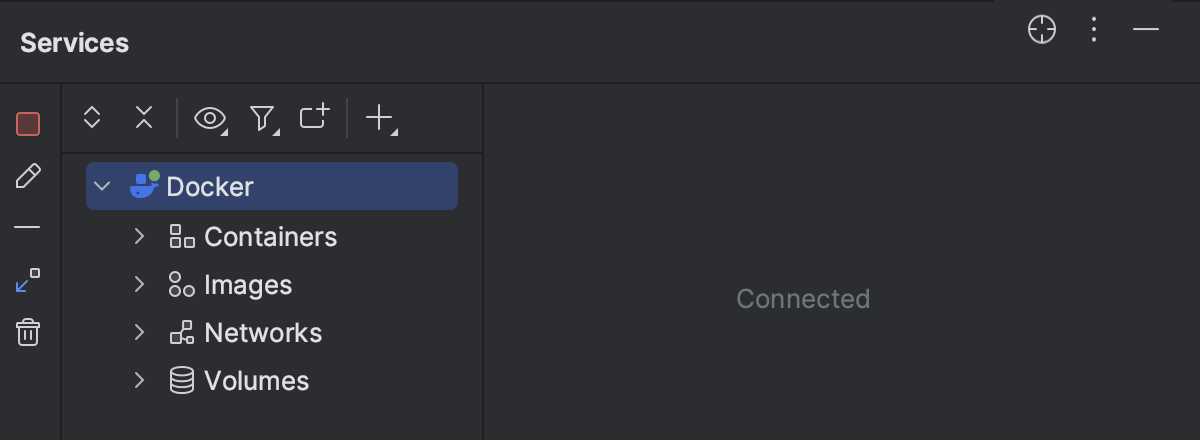Click the blue Open in New Tab arrow icon
This screenshot has height=440, width=1200.
[28, 280]
